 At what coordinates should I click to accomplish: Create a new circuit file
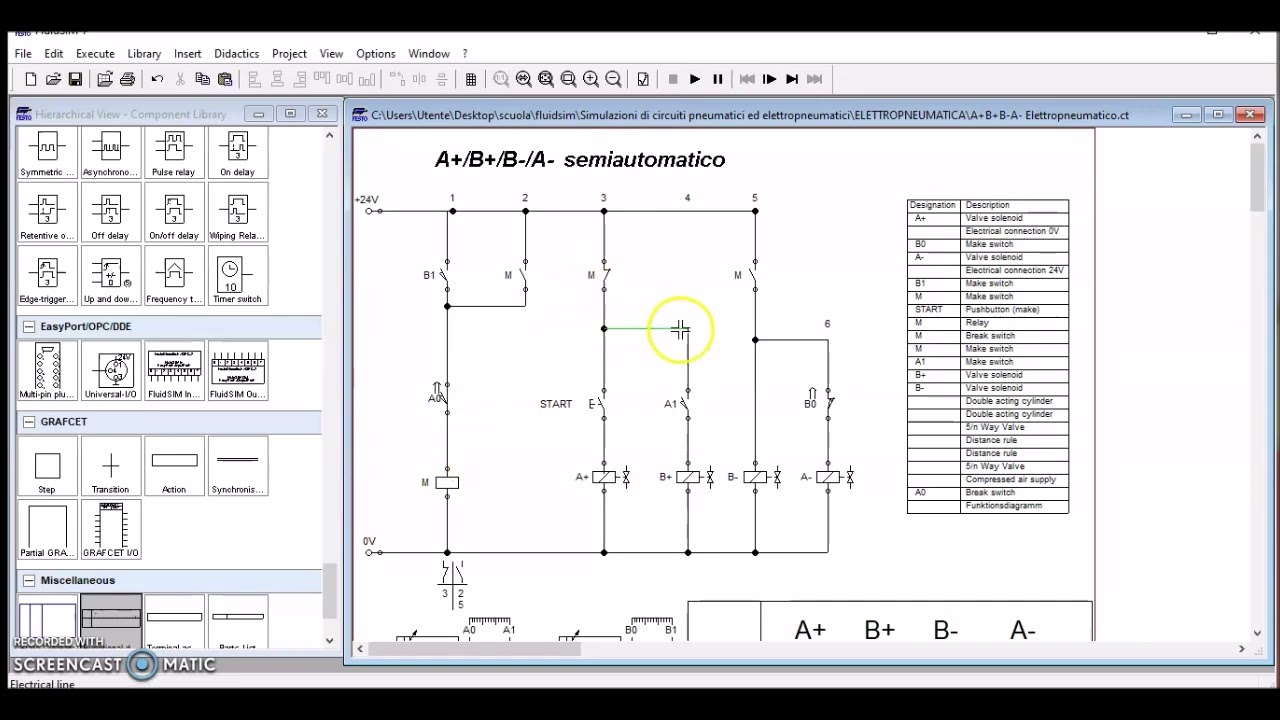[31, 79]
